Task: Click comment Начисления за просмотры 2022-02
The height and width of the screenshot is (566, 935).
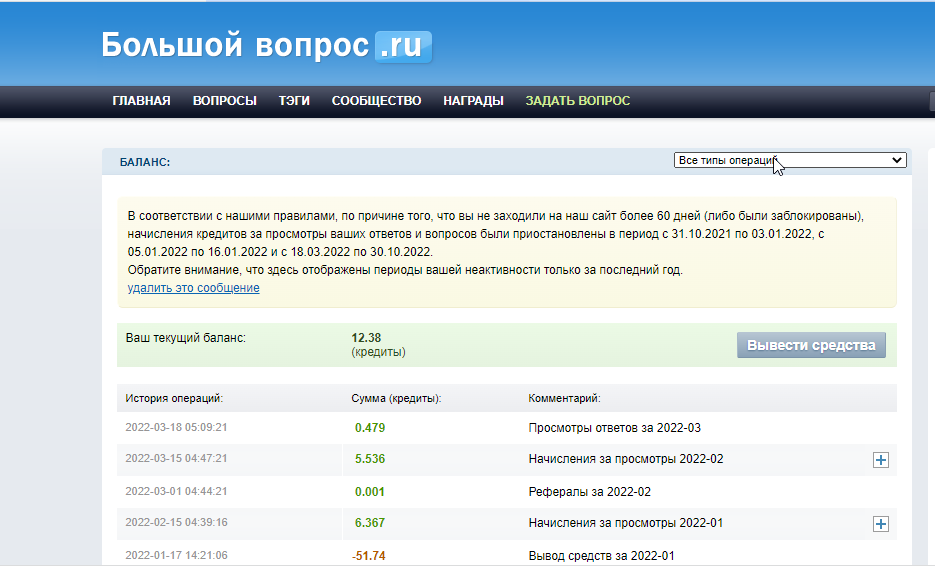Action: point(626,459)
